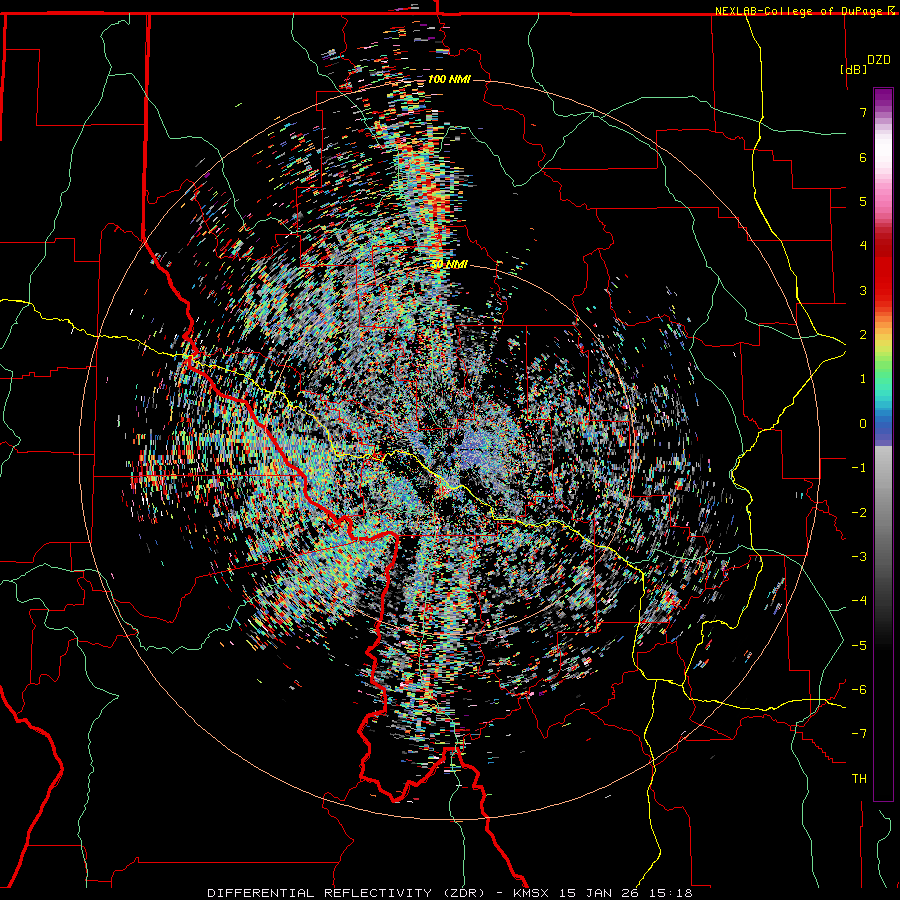Select the -4 value on the scale

point(859,601)
